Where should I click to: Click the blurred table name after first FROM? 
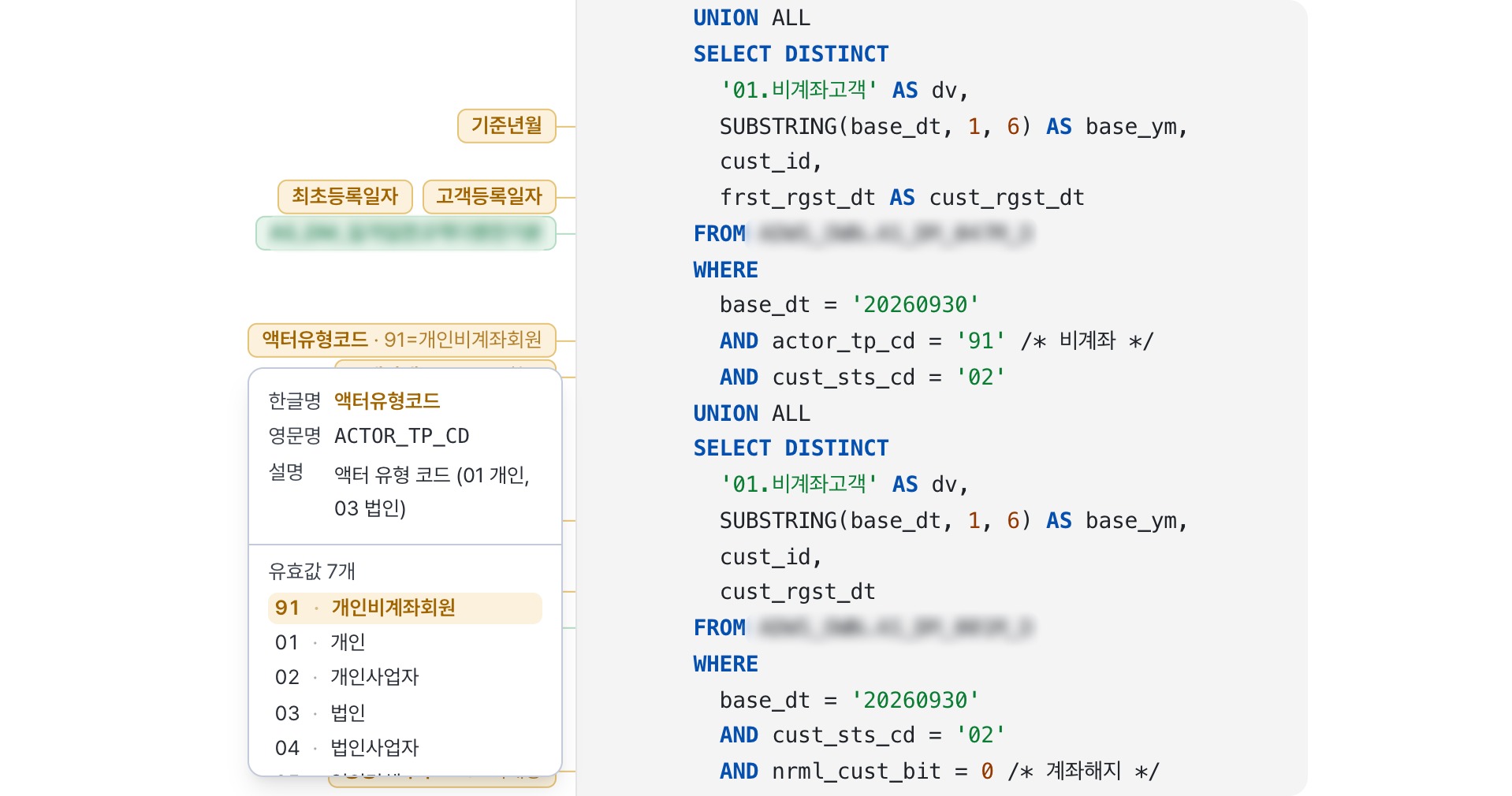(894, 233)
